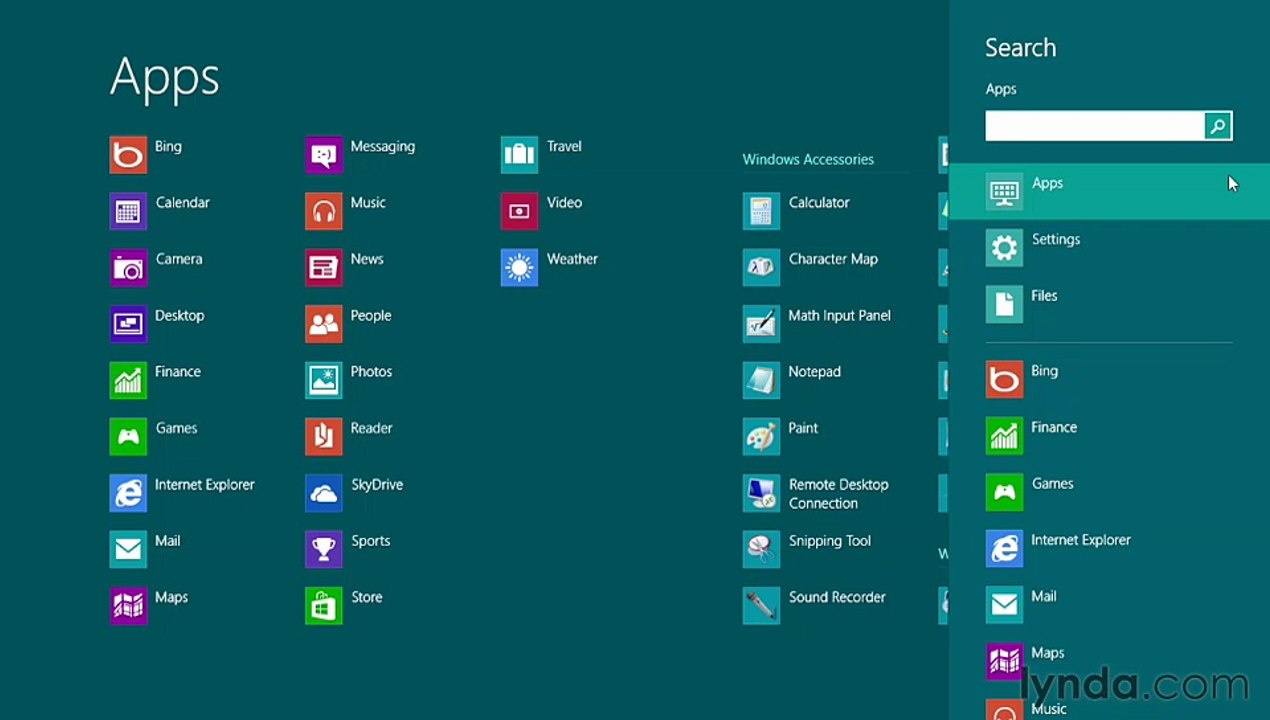Search within Mail in Search pane
This screenshot has width=1270, height=720.
1109,604
